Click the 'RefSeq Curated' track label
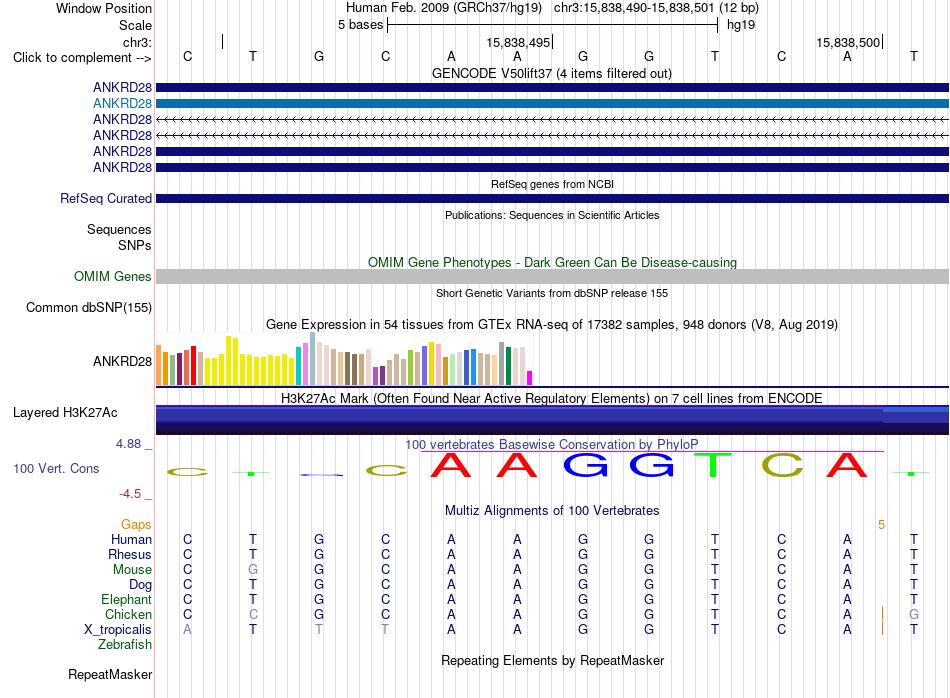The height and width of the screenshot is (698, 950). click(106, 199)
